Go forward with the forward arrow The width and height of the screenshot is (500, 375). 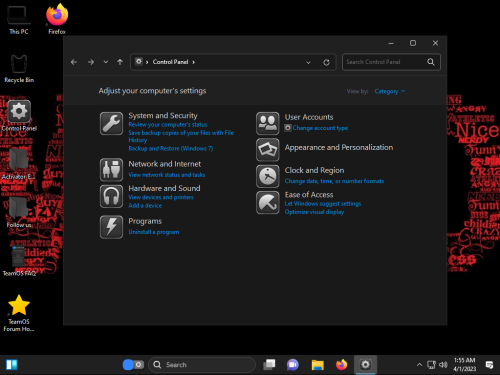[91, 62]
